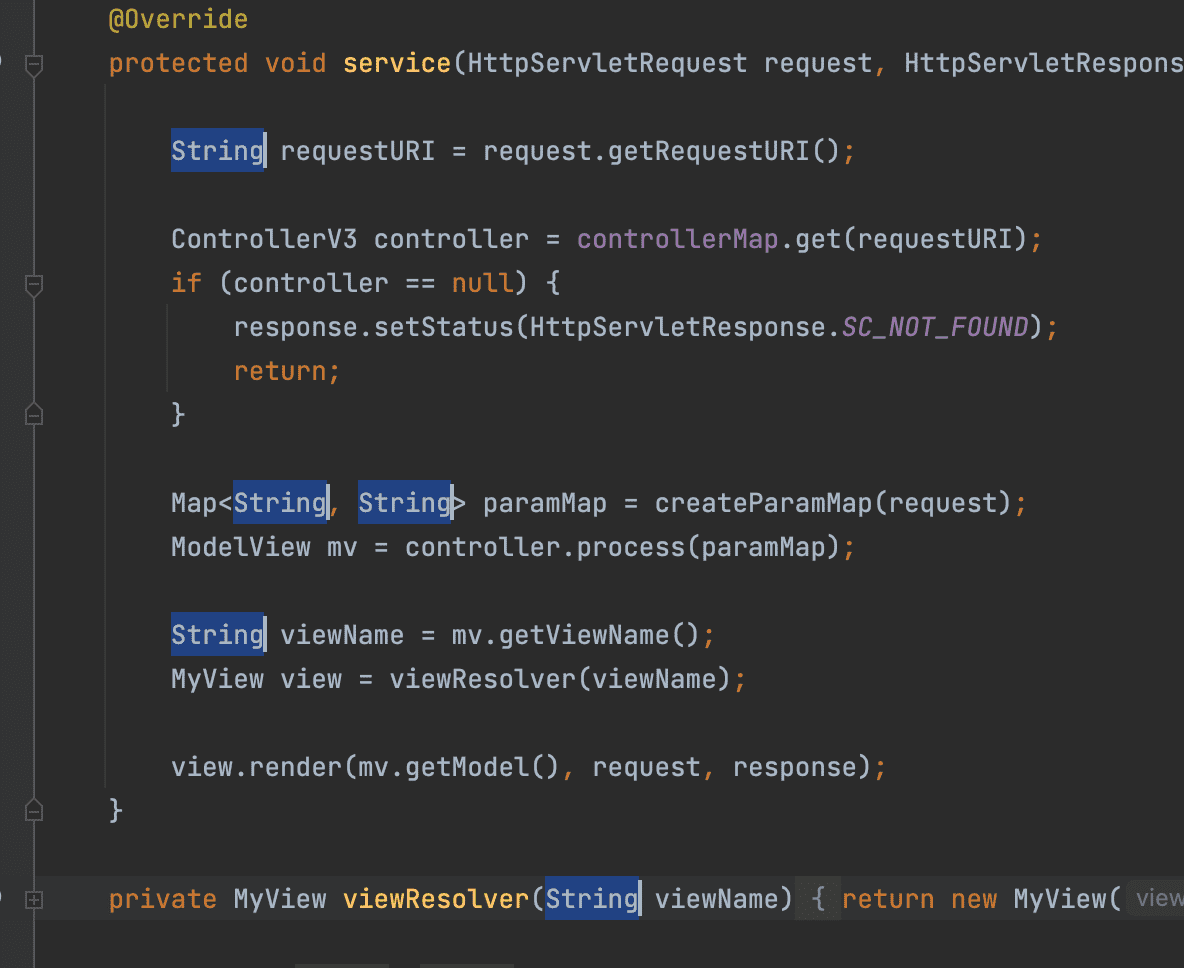Click the null keyword in condition

(x=482, y=283)
